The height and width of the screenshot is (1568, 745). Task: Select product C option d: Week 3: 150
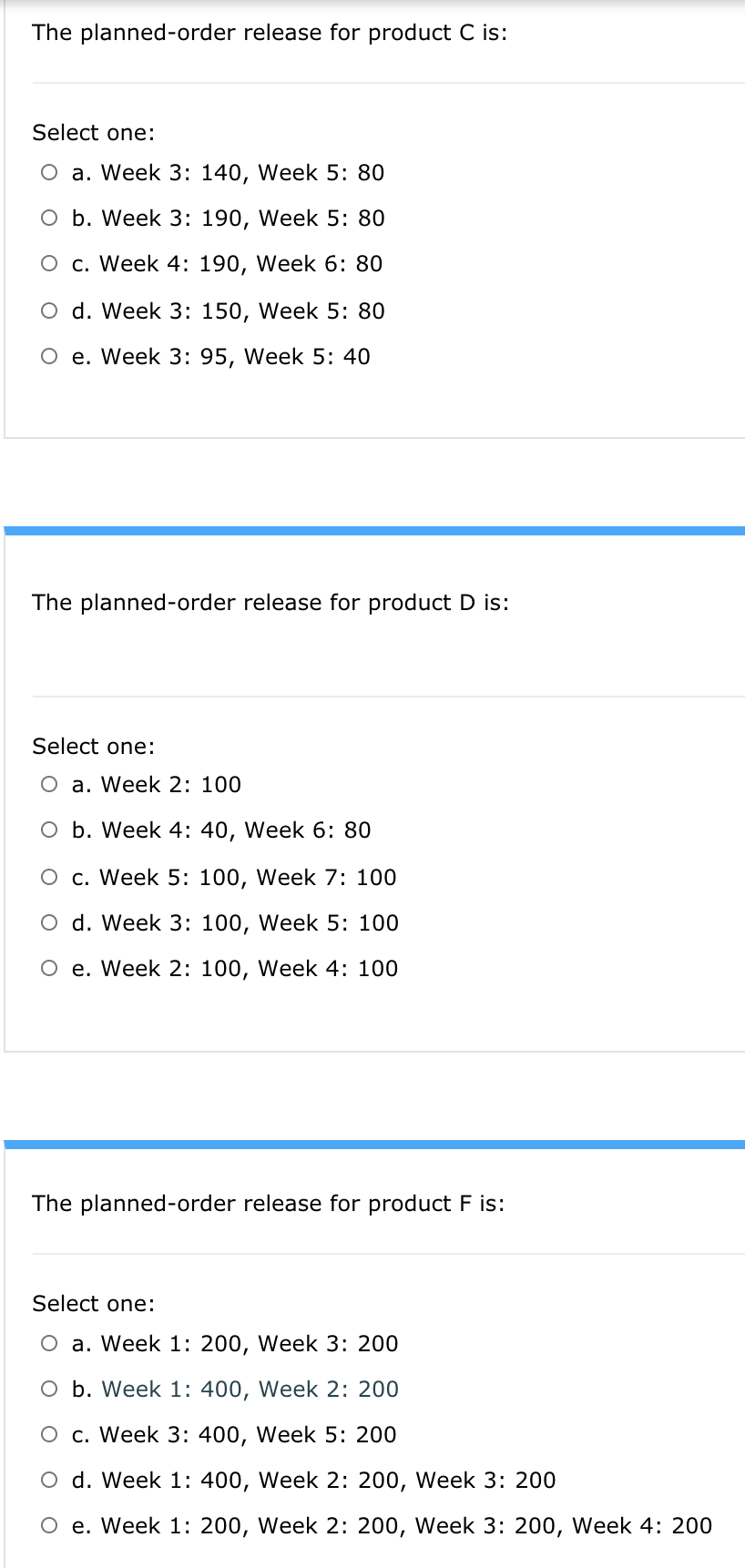click(x=49, y=311)
